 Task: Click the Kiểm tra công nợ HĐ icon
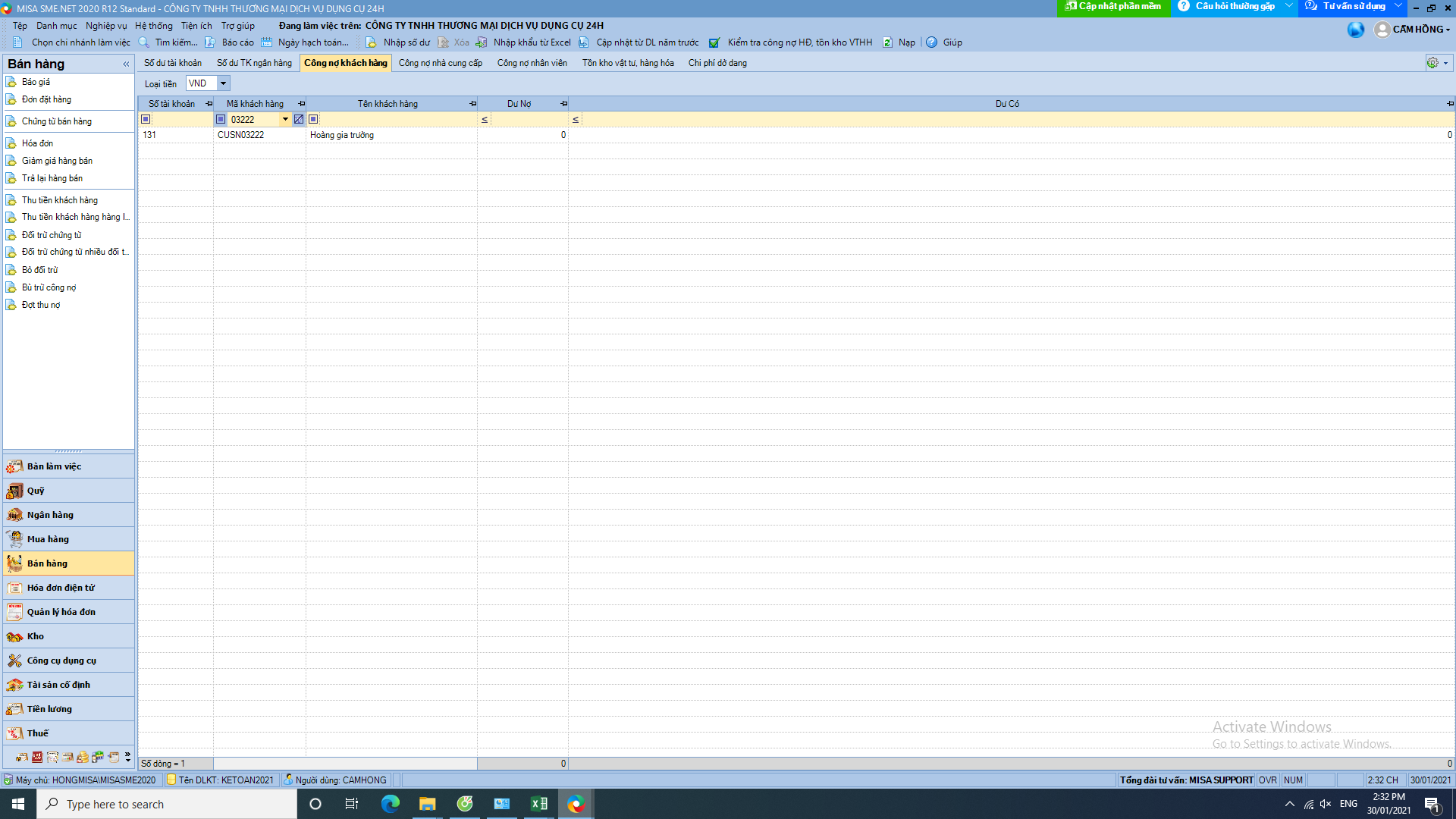[x=714, y=42]
